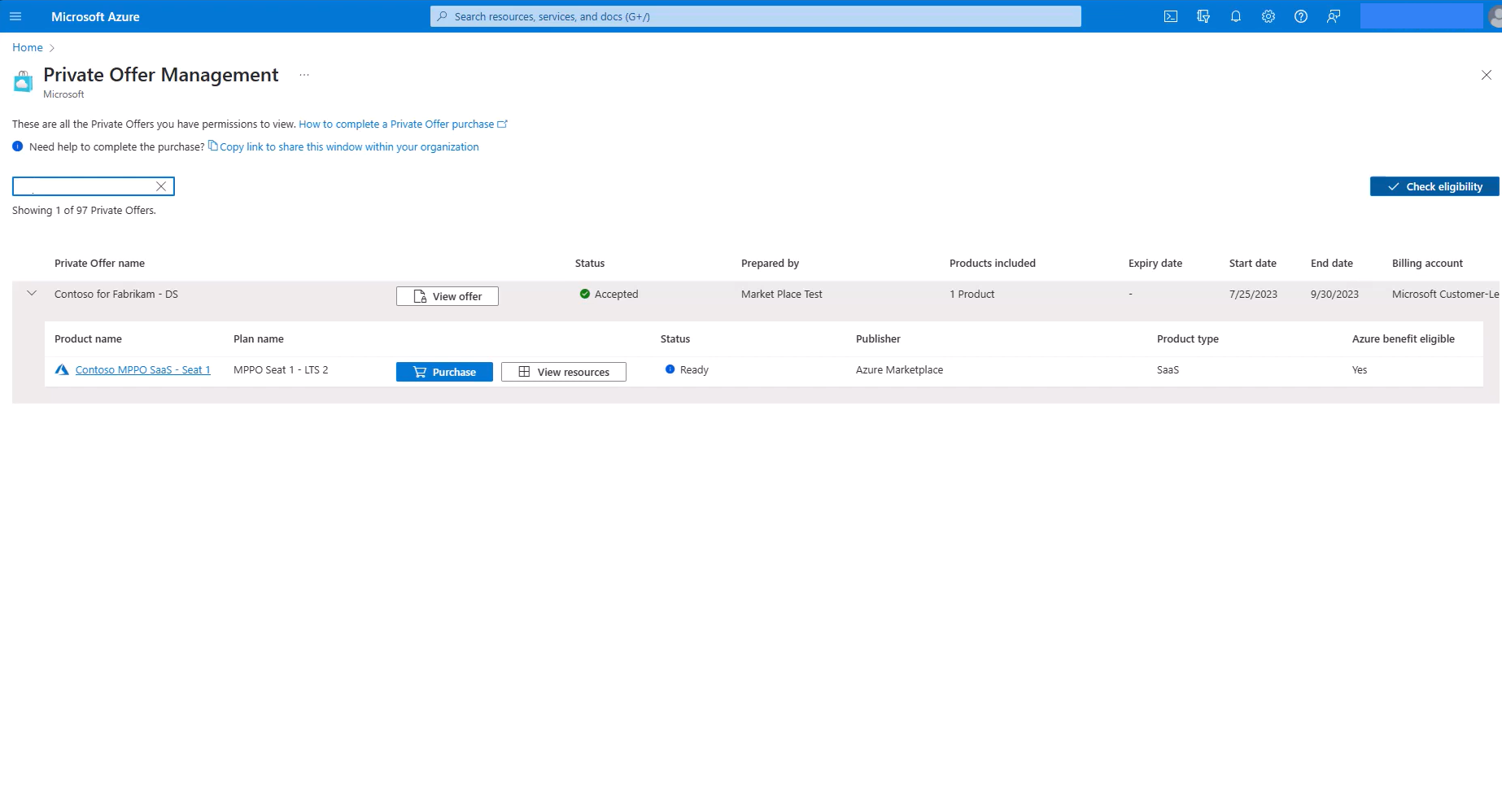Click the Publisher column header
The height and width of the screenshot is (812, 1502).
pyautogui.click(x=878, y=338)
